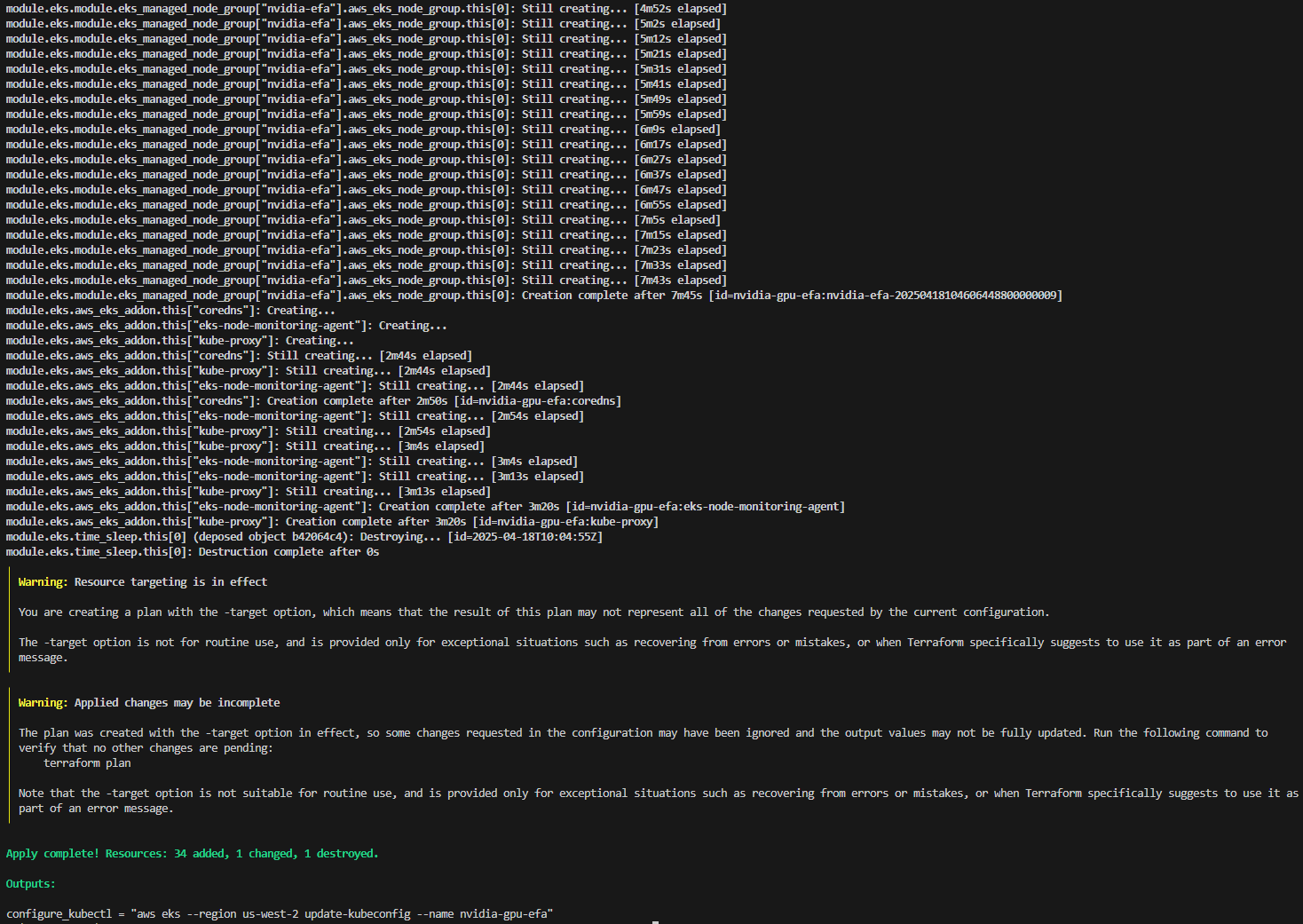Screen dimensions: 1303x924
Task: Click the '[5m49s elapsed]' timestamp
Action: [680, 99]
